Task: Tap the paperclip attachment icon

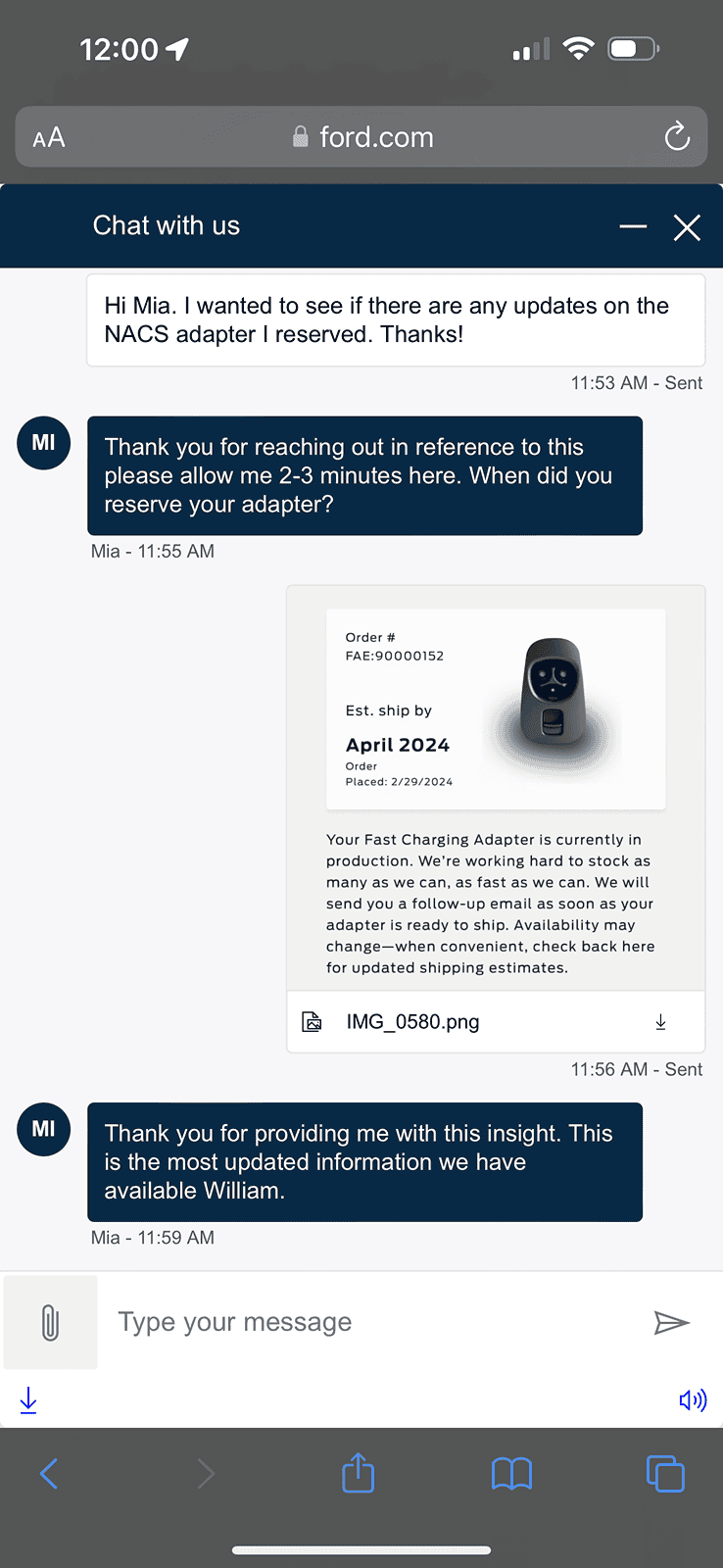Action: click(50, 1322)
